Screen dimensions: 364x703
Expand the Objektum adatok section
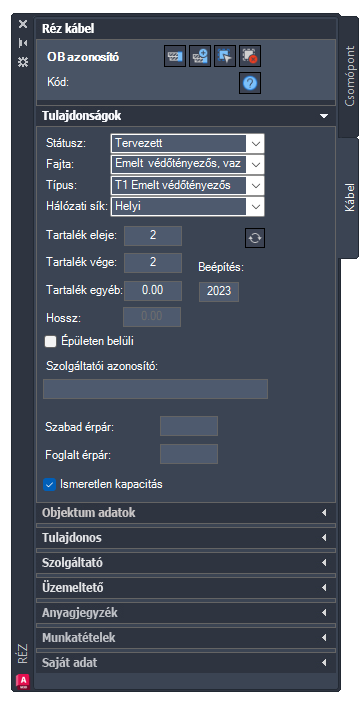pyautogui.click(x=186, y=513)
